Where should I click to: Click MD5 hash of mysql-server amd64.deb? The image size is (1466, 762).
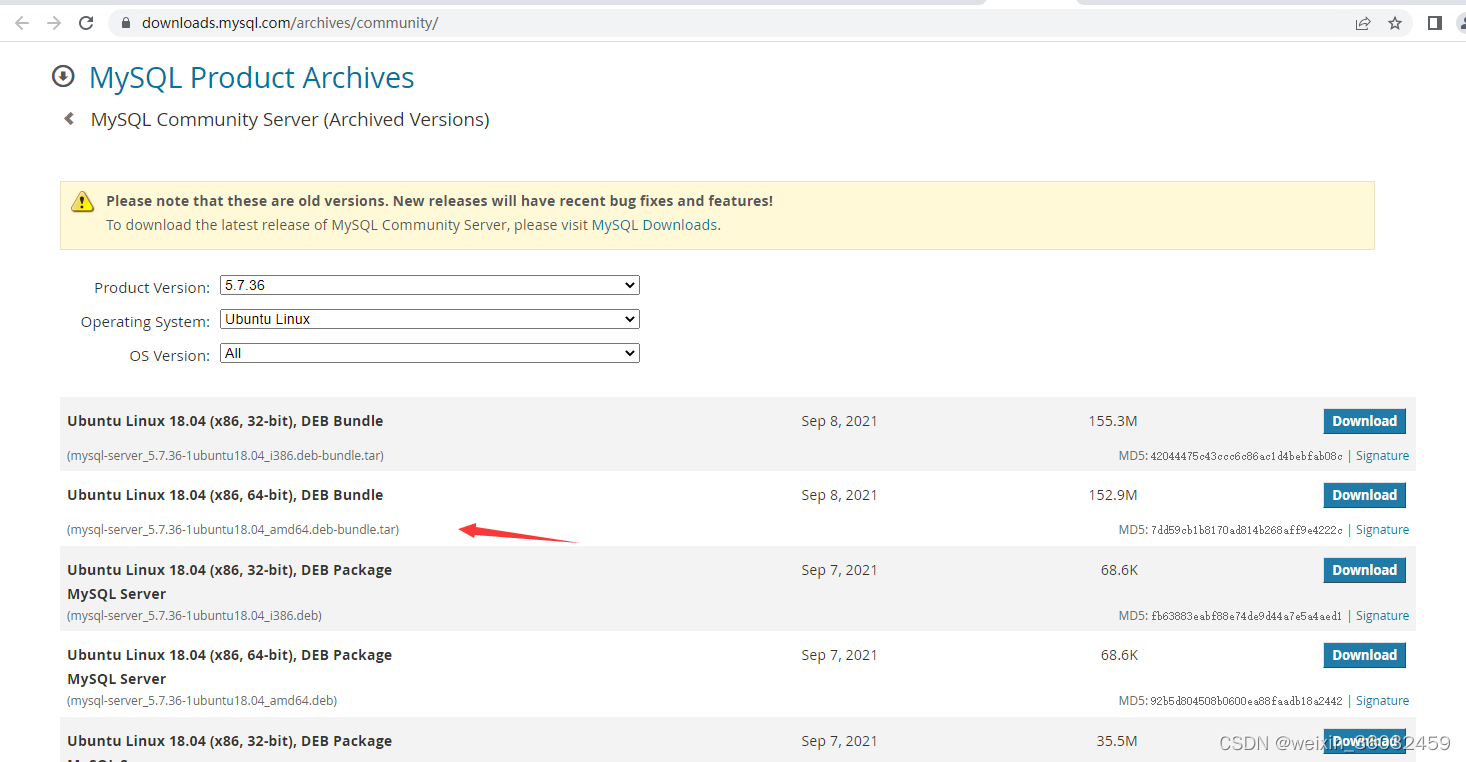pyautogui.click(x=1246, y=701)
